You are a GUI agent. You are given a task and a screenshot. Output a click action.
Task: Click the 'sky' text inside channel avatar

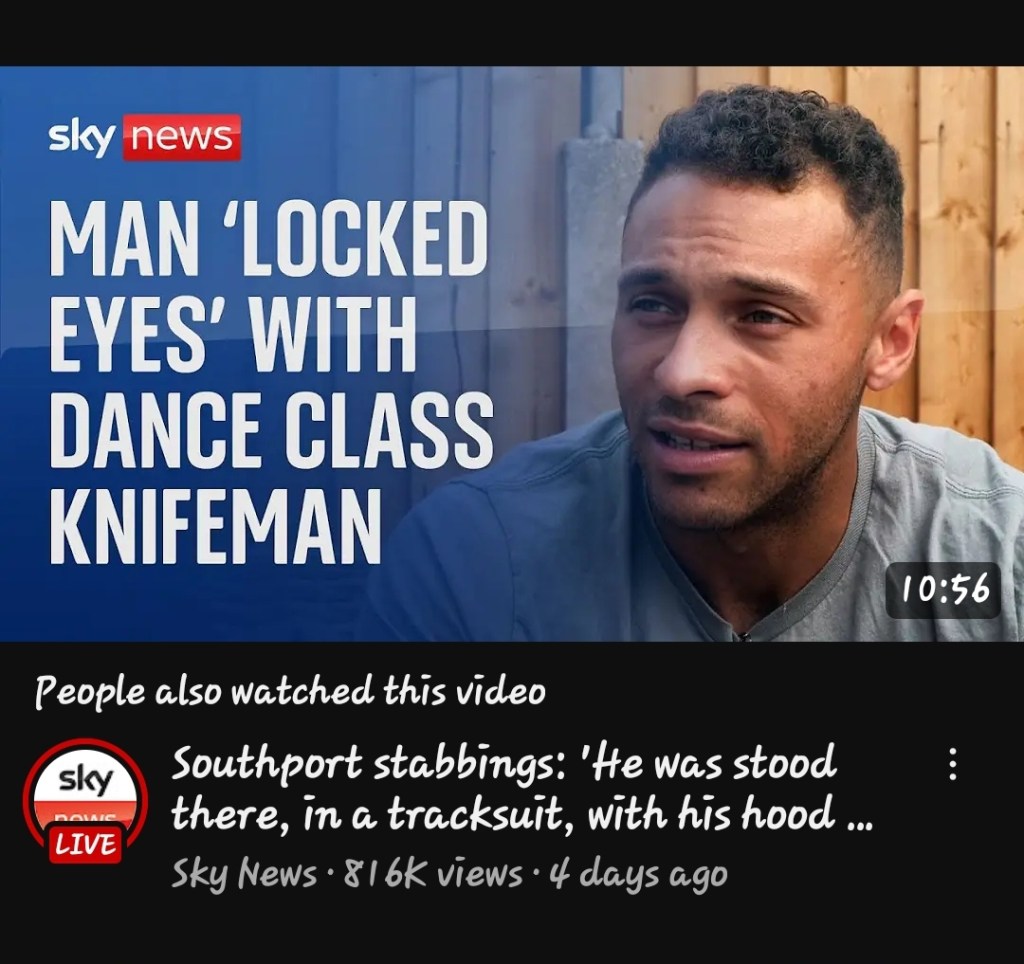coord(86,780)
